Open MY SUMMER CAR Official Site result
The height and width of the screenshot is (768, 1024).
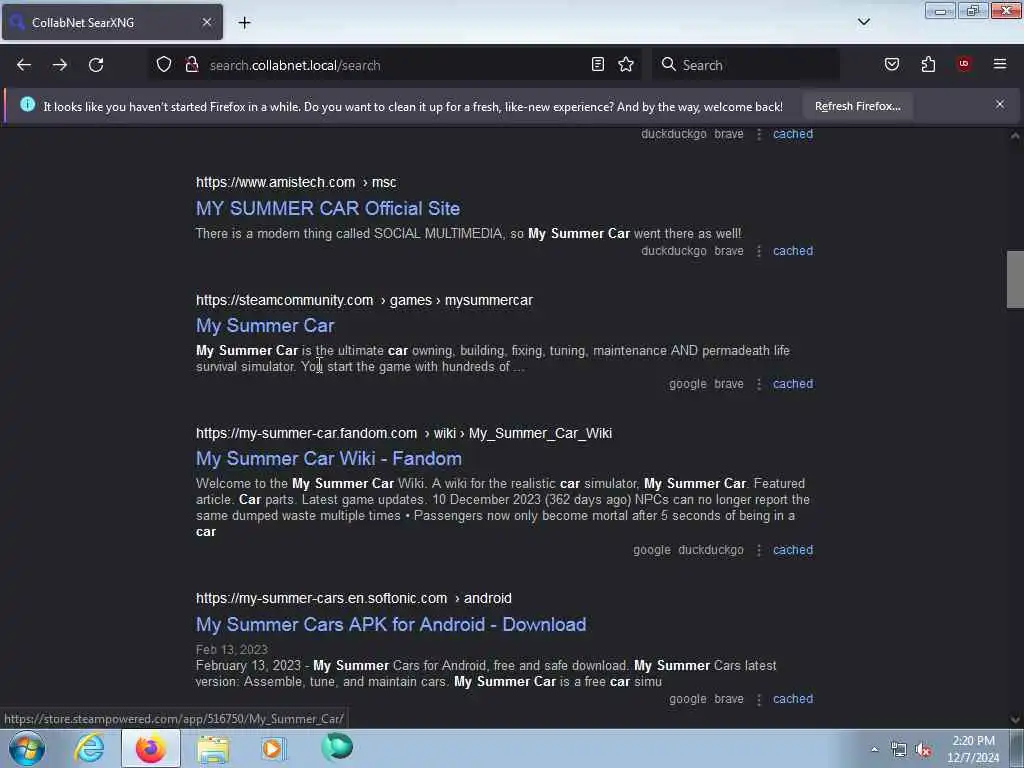click(x=328, y=208)
